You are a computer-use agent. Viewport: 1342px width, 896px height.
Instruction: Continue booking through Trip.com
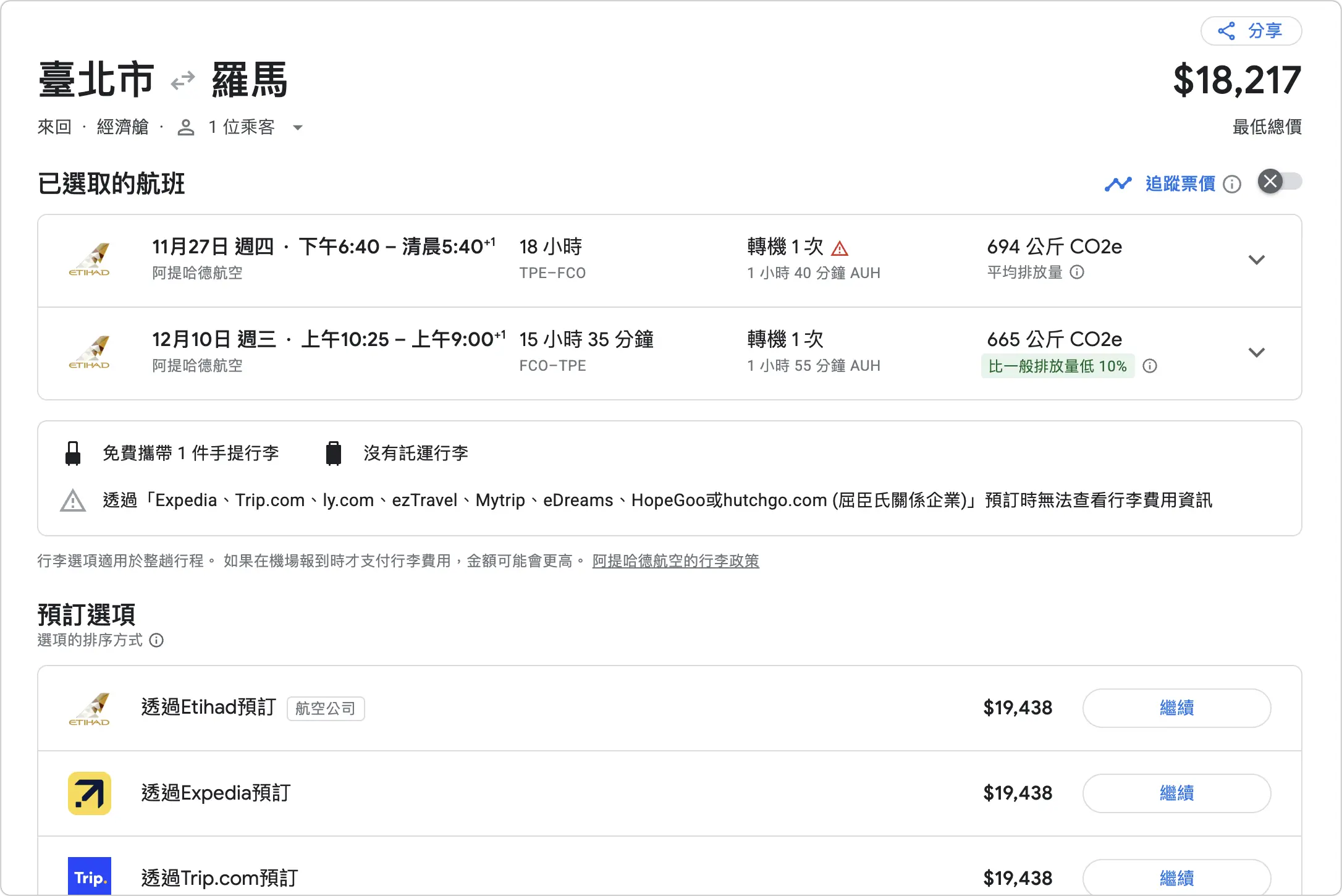[x=1176, y=877]
